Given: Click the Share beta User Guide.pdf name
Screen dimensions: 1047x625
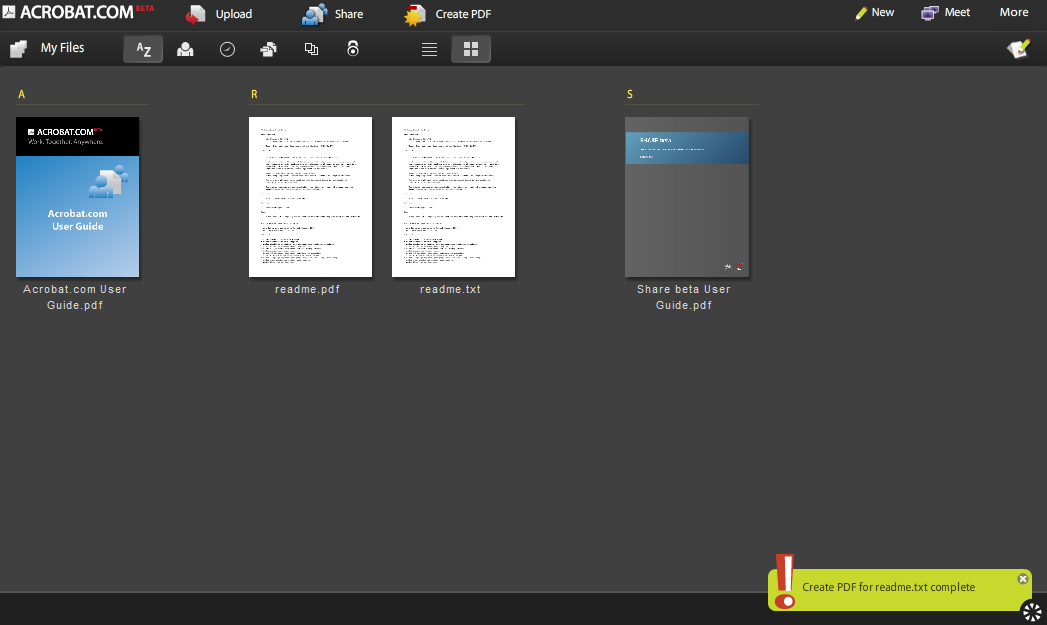Looking at the screenshot, I should 684,297.
